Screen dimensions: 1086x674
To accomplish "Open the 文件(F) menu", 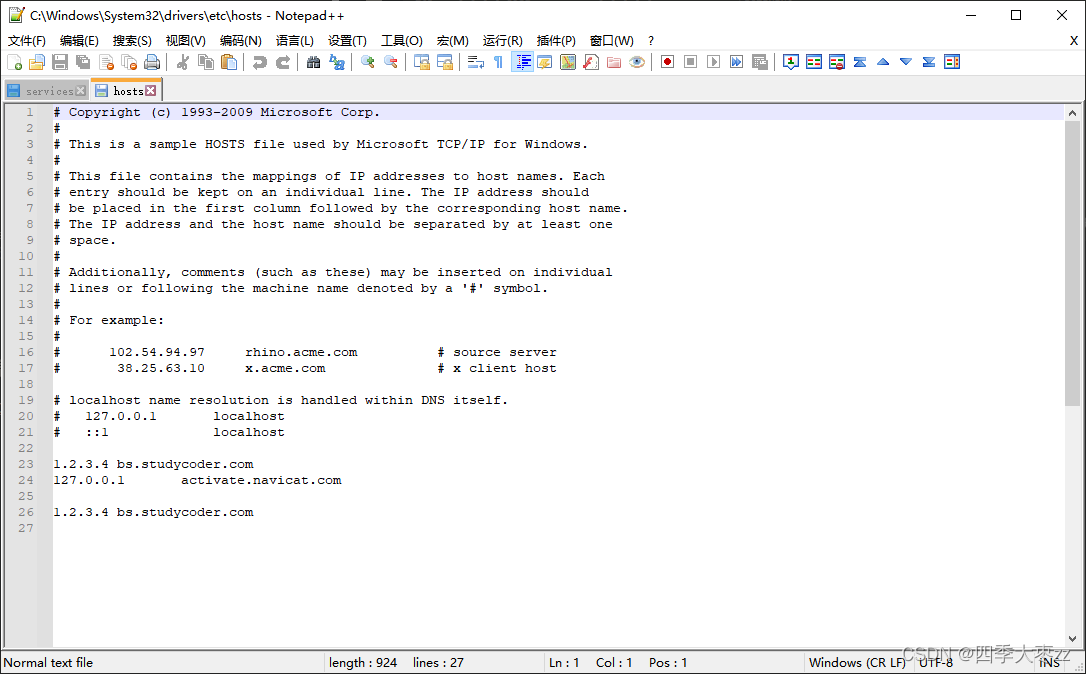I will click(26, 41).
